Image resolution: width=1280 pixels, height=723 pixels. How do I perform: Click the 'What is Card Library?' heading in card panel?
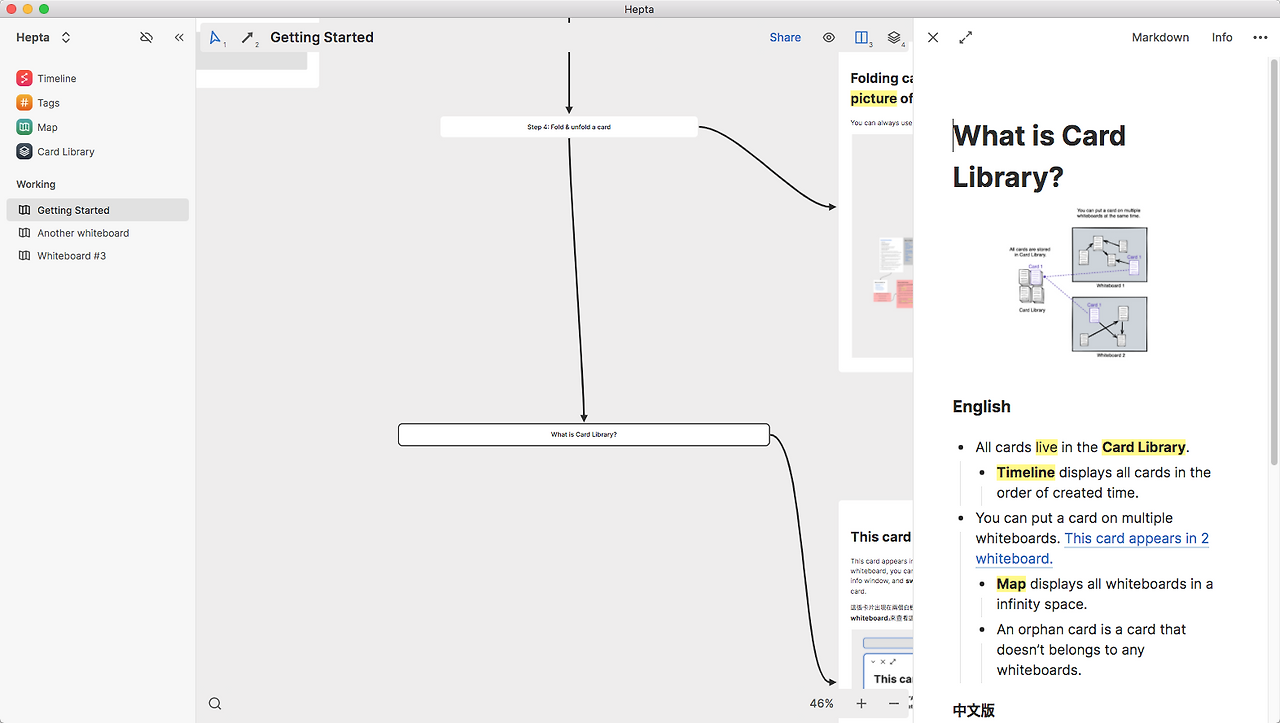tap(1039, 156)
